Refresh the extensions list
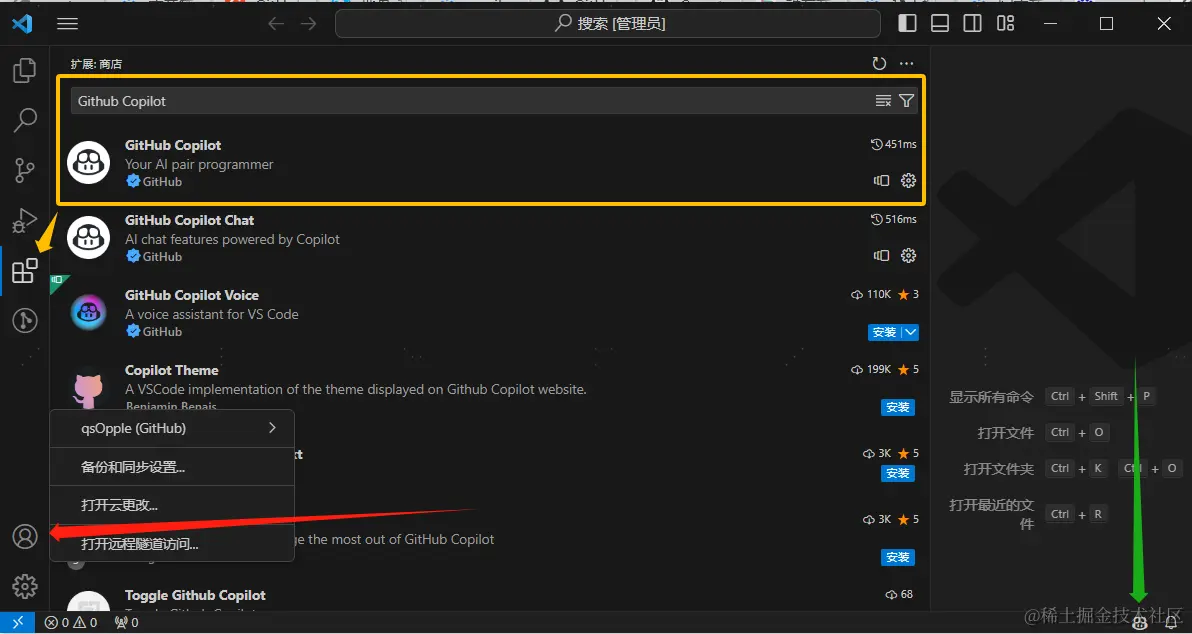1192x634 pixels. [880, 64]
